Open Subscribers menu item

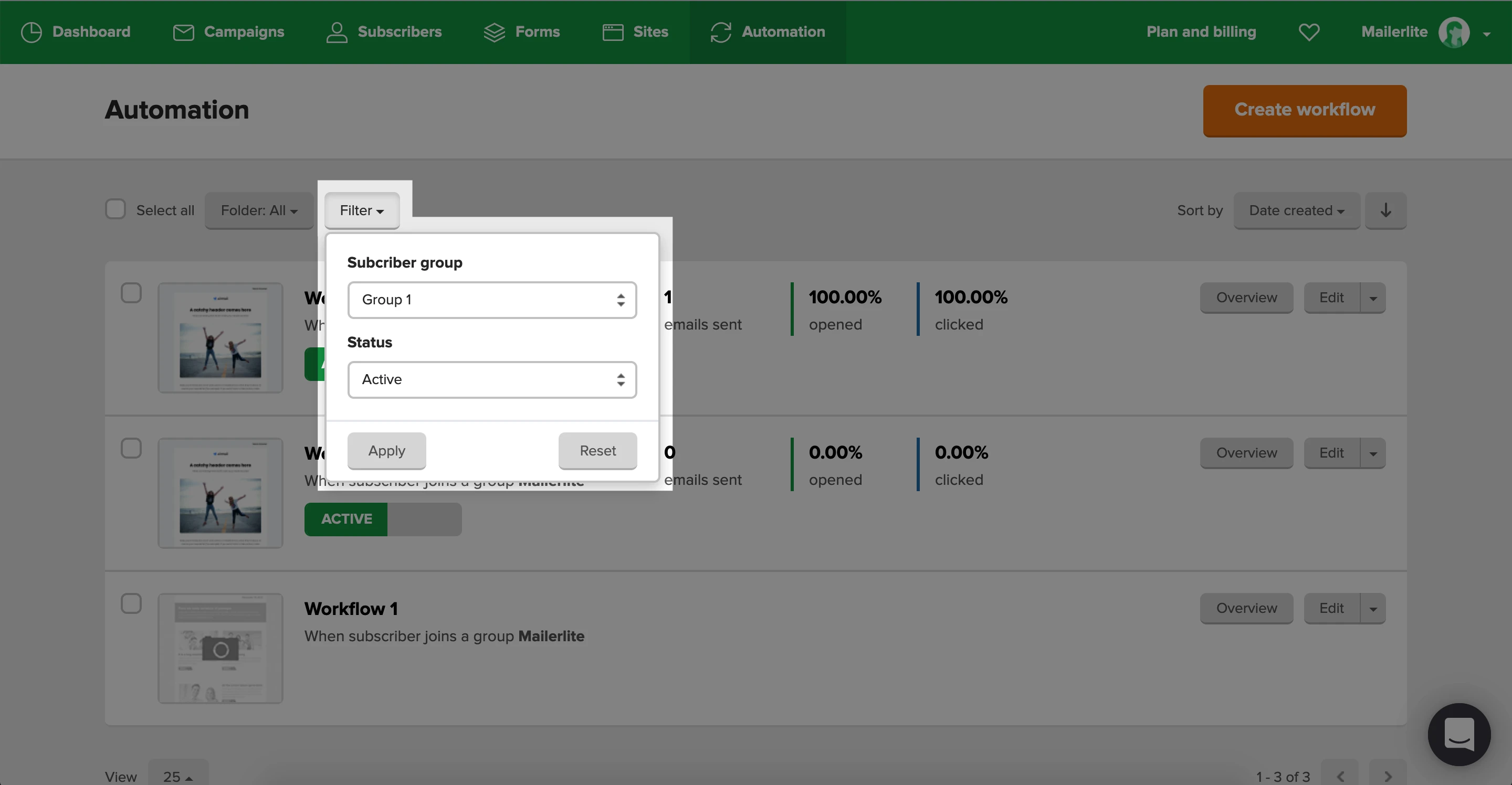pos(384,32)
